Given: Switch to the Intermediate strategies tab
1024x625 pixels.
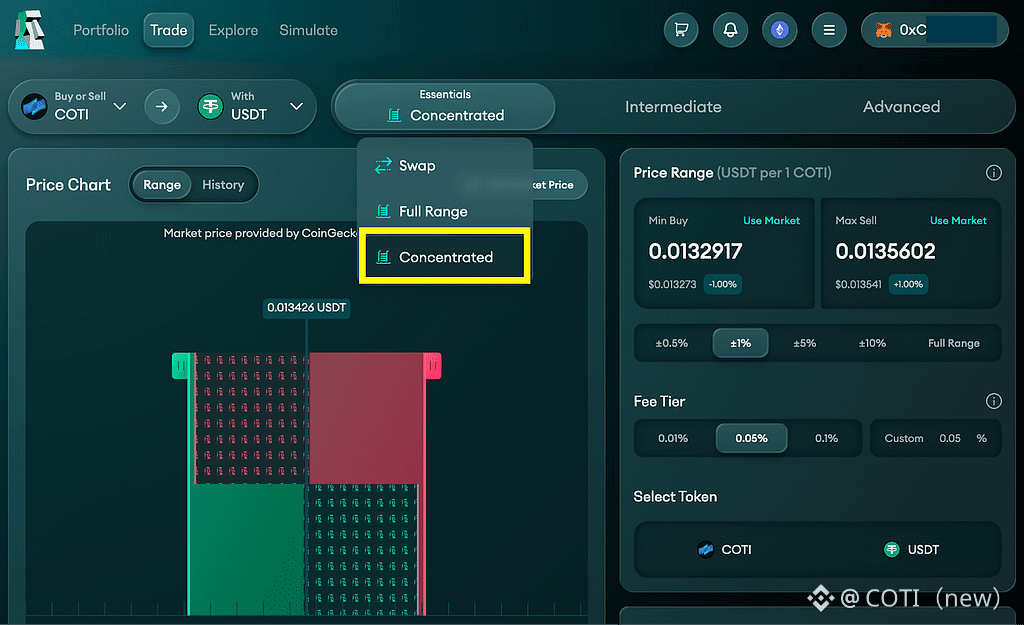Looking at the screenshot, I should [673, 106].
